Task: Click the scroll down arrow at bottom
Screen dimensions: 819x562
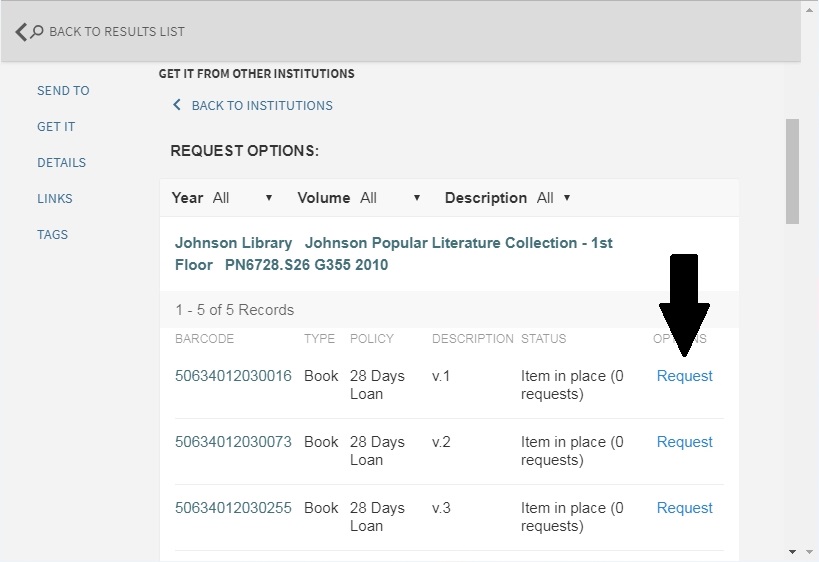Action: [x=793, y=552]
